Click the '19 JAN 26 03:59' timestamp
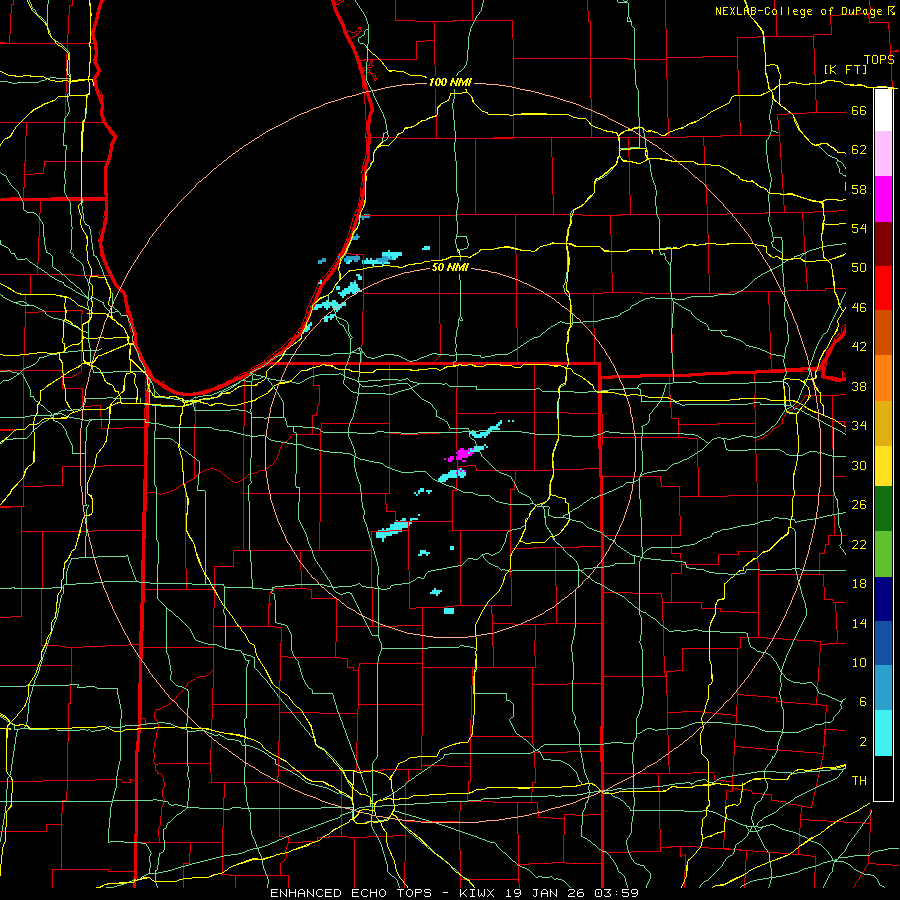The width and height of the screenshot is (900, 900). (x=572, y=893)
